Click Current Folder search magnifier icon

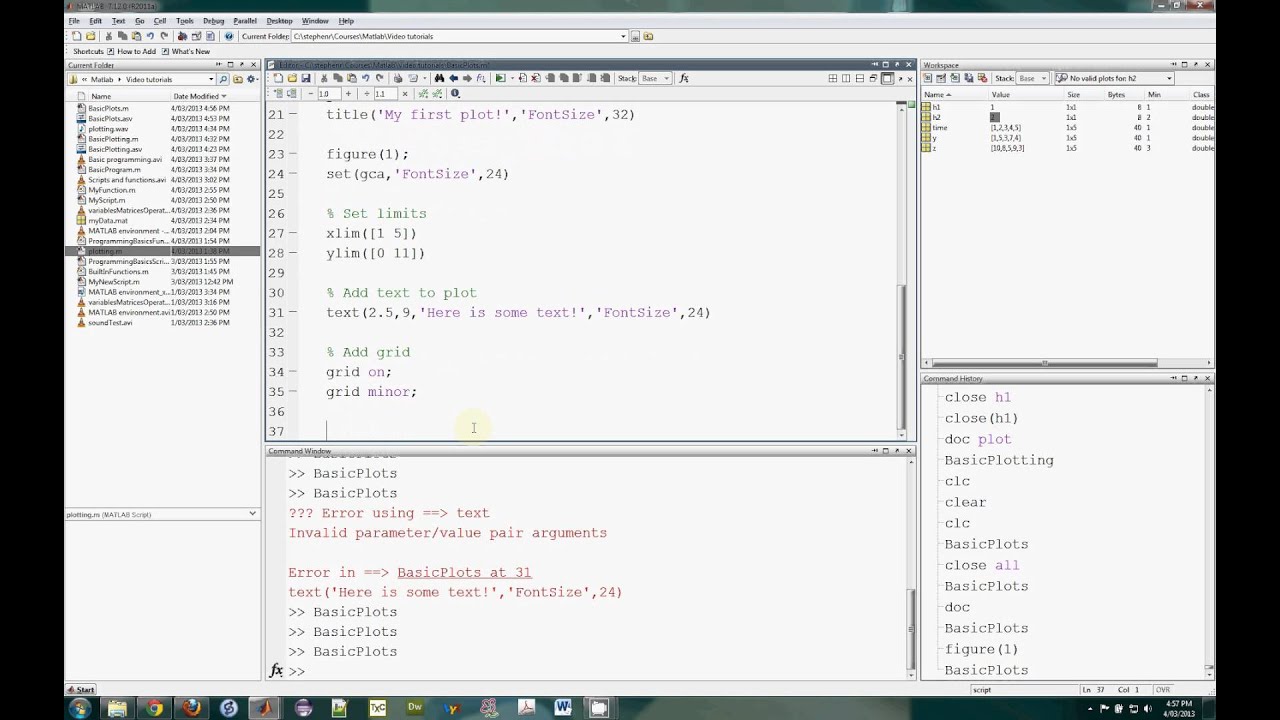pyautogui.click(x=223, y=79)
